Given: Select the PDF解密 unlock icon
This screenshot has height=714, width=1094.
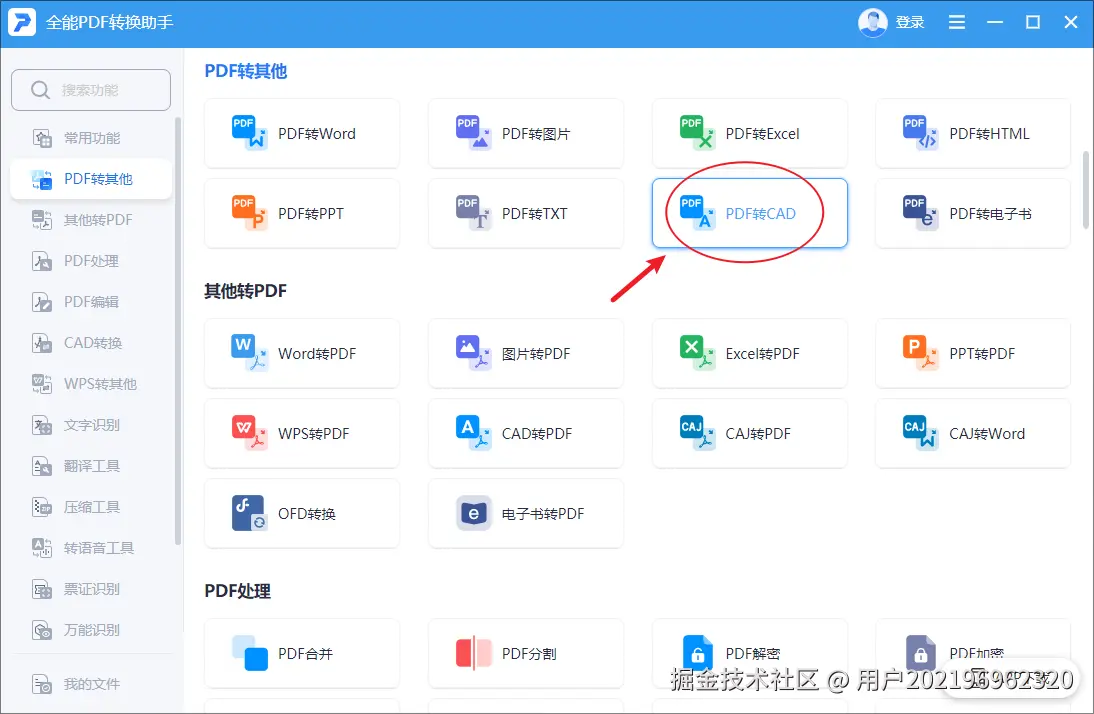Looking at the screenshot, I should (x=697, y=653).
